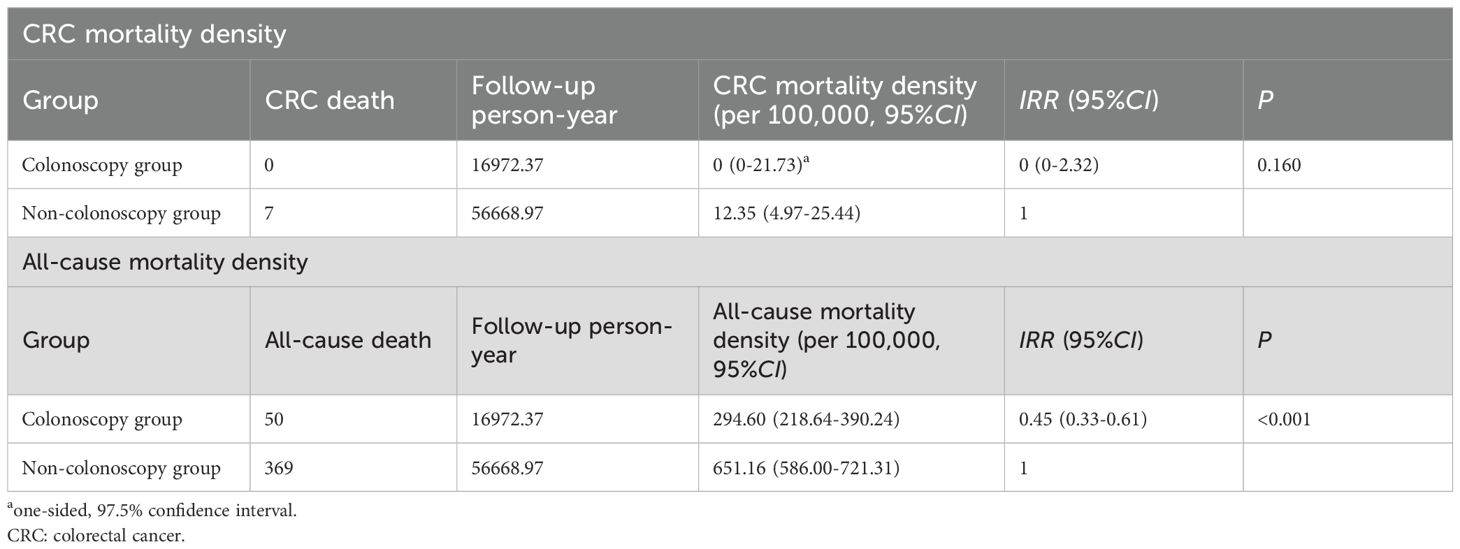The image size is (1460, 549).
Task: Click the '294.60 (218.64-390.24)' cell
Action: (807, 420)
